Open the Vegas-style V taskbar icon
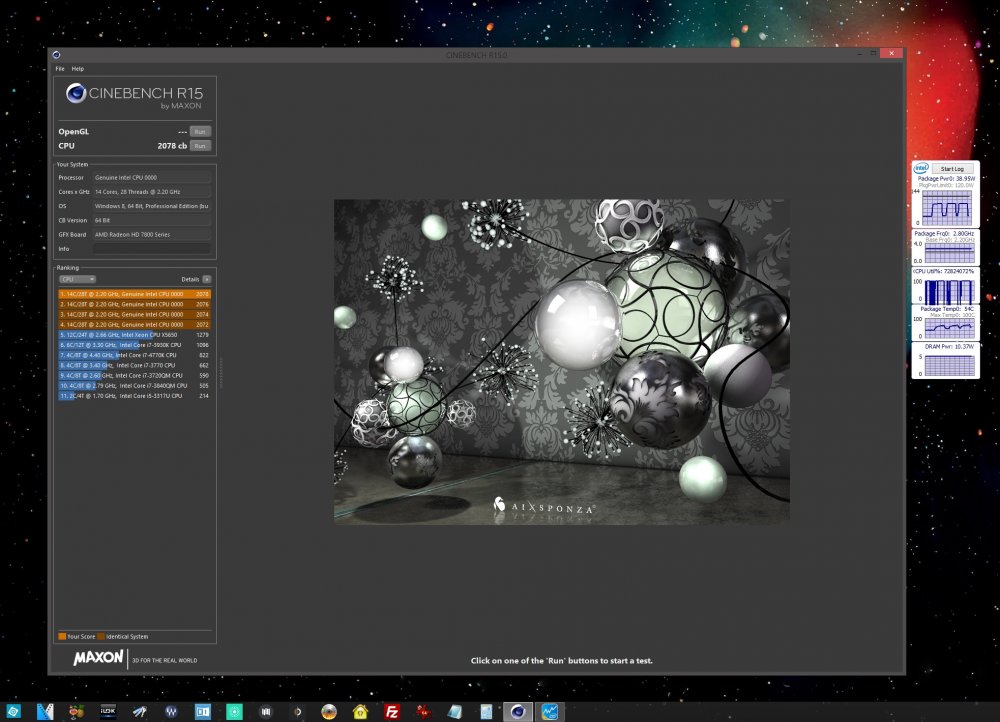The image size is (1000, 722). tap(45, 711)
